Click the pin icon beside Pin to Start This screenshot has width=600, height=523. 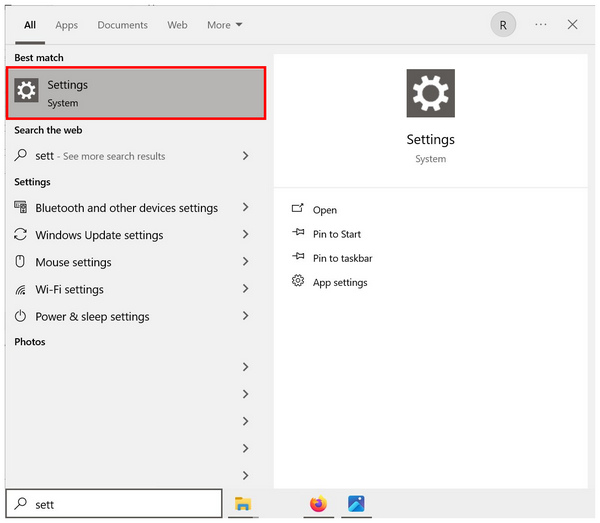click(298, 232)
